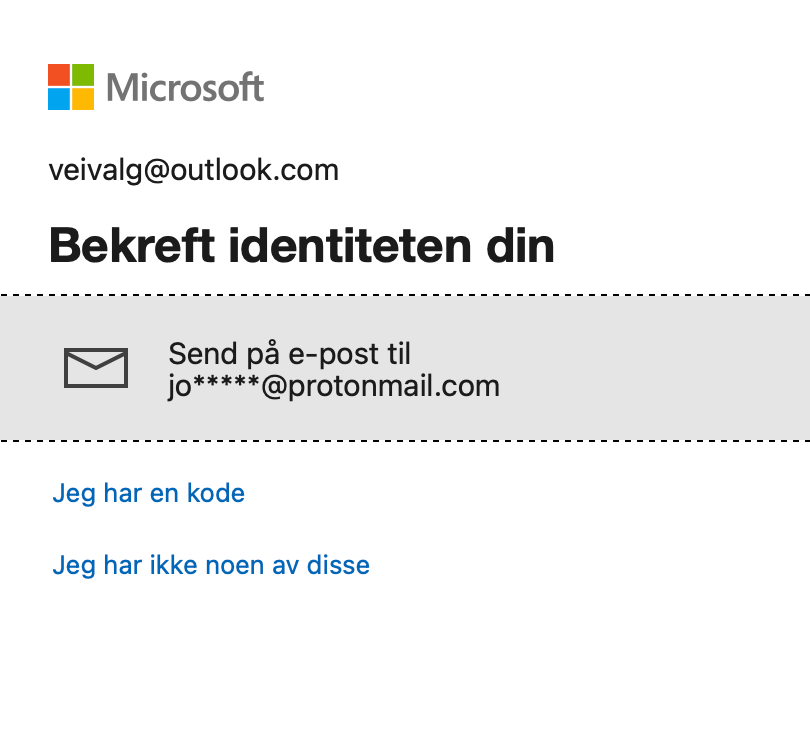810x746 pixels.
Task: Open 'Jeg har ikke noen av disse' link
Action: coord(210,565)
